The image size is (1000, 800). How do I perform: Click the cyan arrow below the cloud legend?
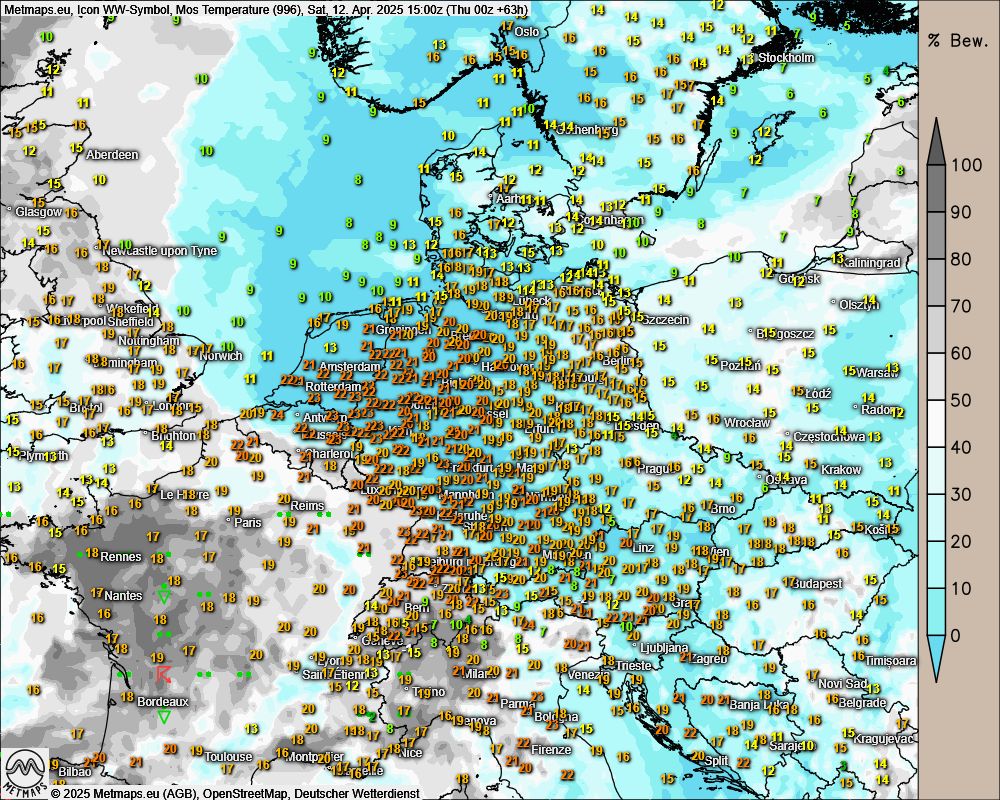pos(936,659)
